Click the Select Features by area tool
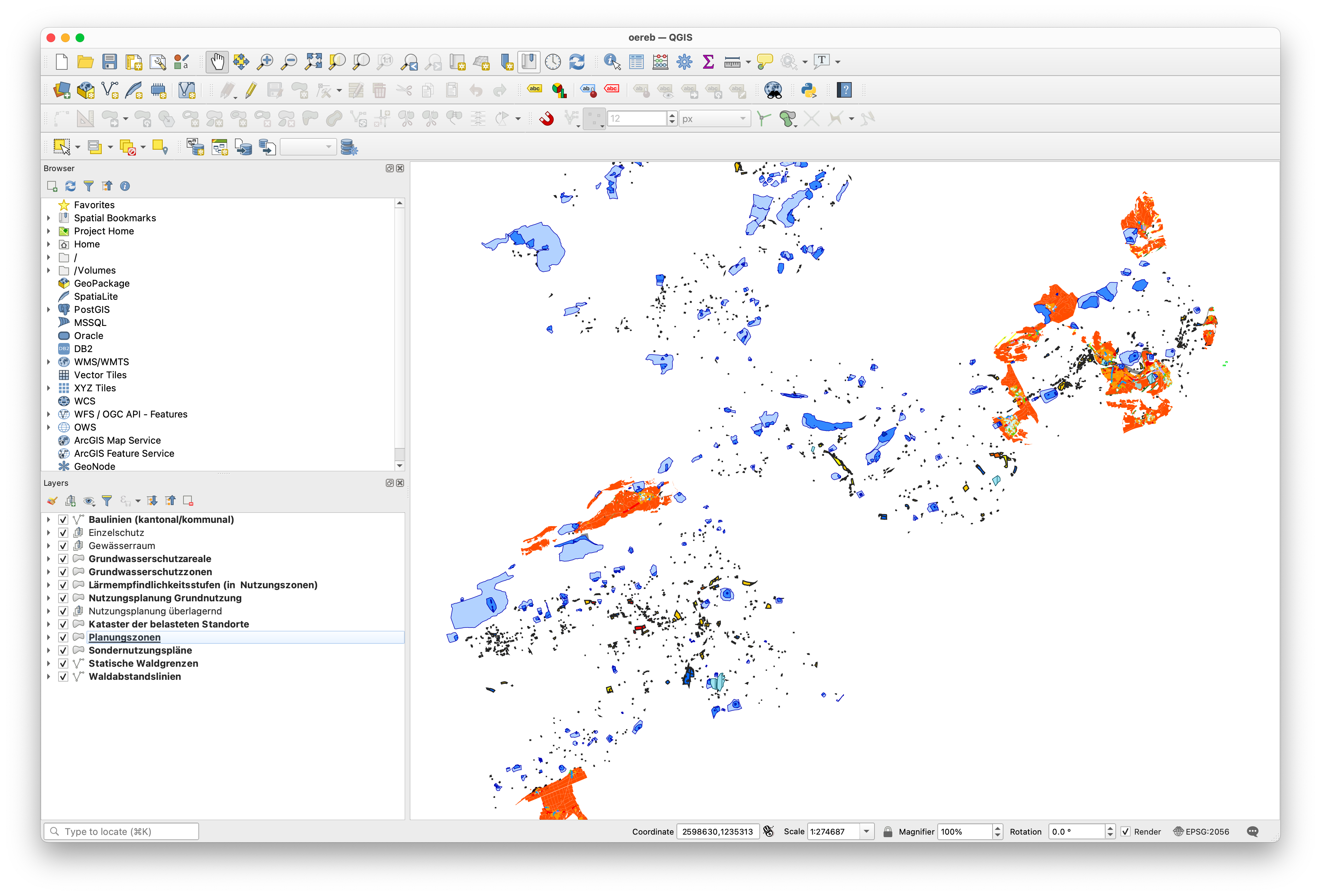This screenshot has width=1321, height=896. (x=62, y=147)
